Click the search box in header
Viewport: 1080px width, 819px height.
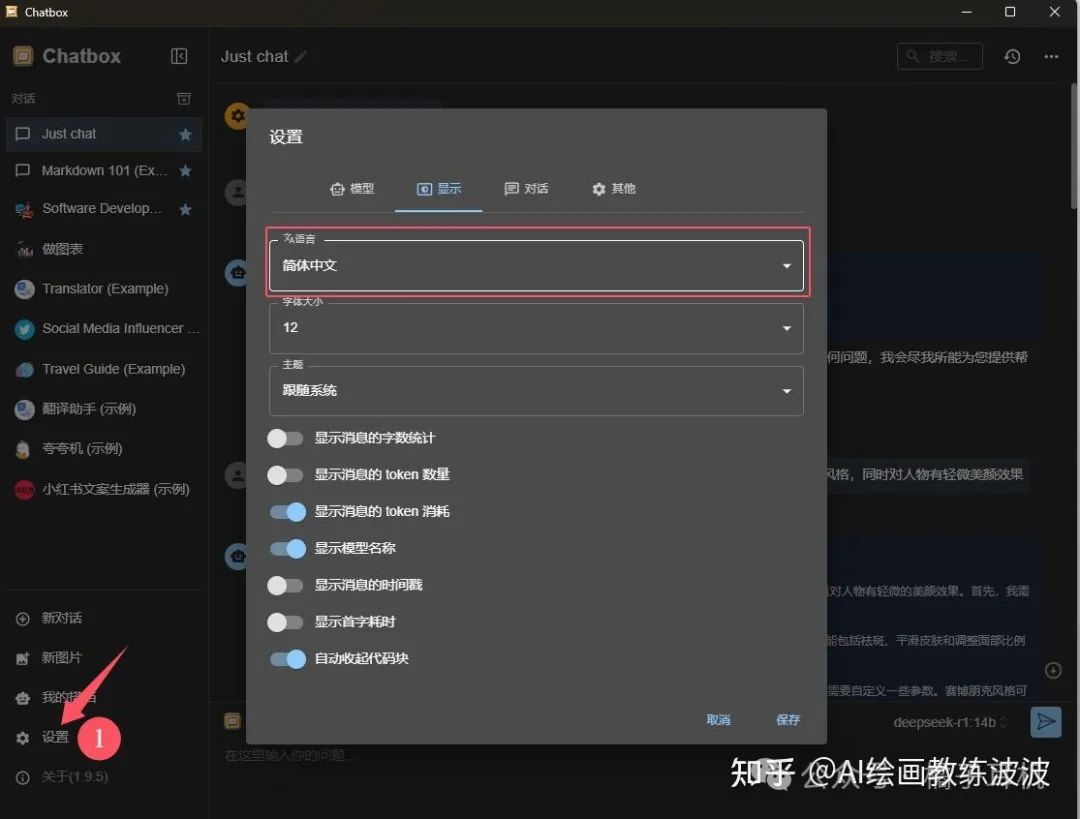939,56
